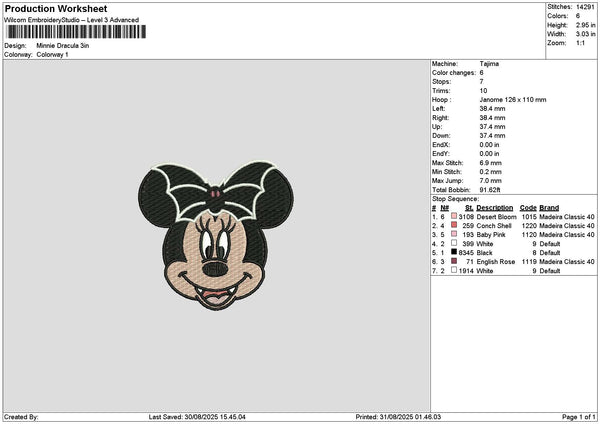Select the "Page 1 of 1" footer text
The height and width of the screenshot is (424, 600).
click(x=579, y=417)
